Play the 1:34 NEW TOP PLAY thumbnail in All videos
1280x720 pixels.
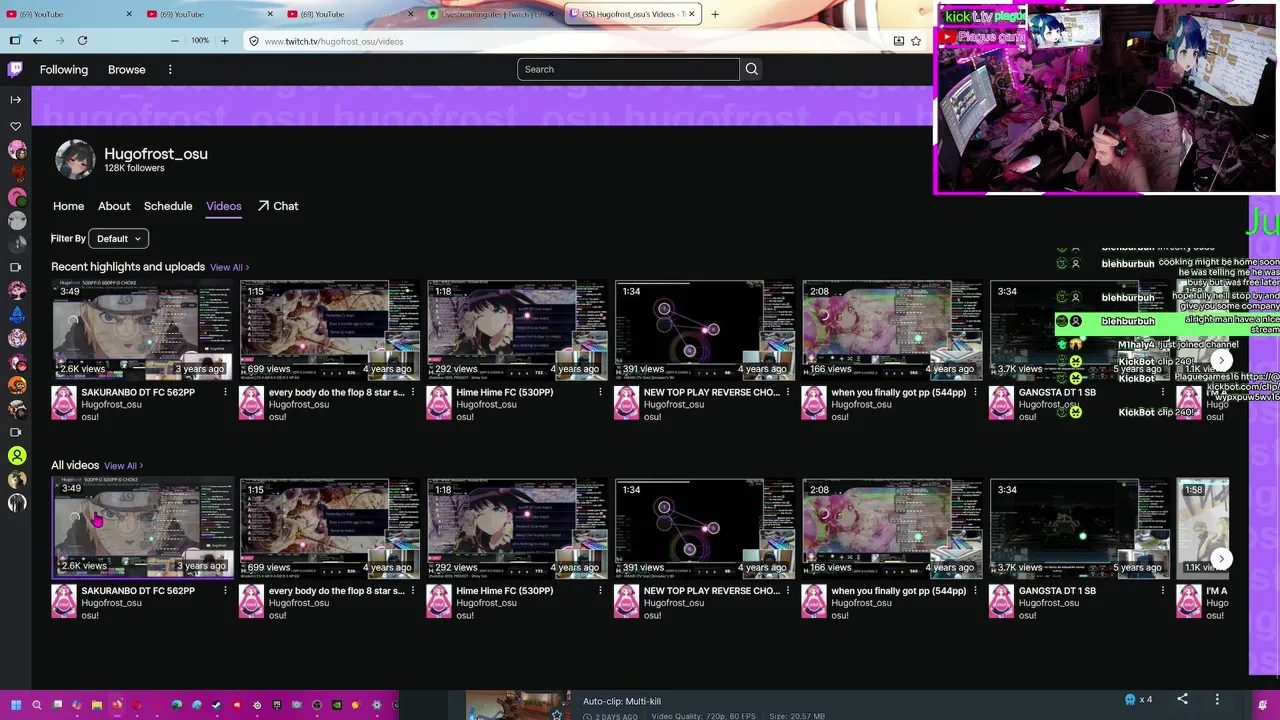tap(705, 528)
